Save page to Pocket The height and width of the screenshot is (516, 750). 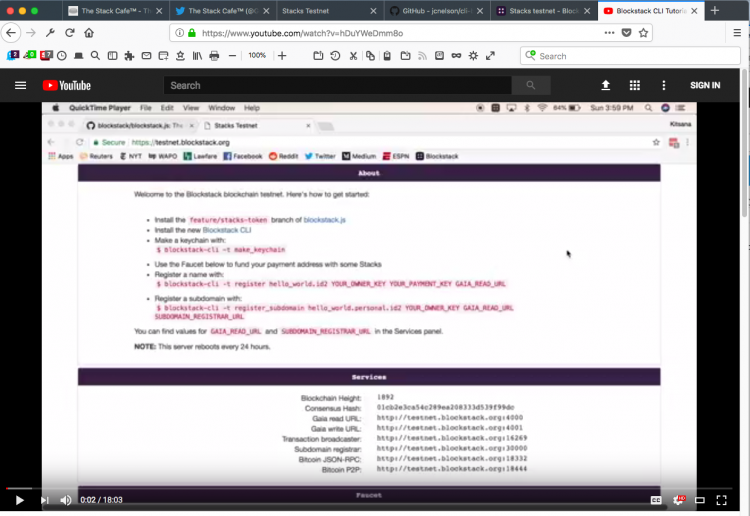626,33
